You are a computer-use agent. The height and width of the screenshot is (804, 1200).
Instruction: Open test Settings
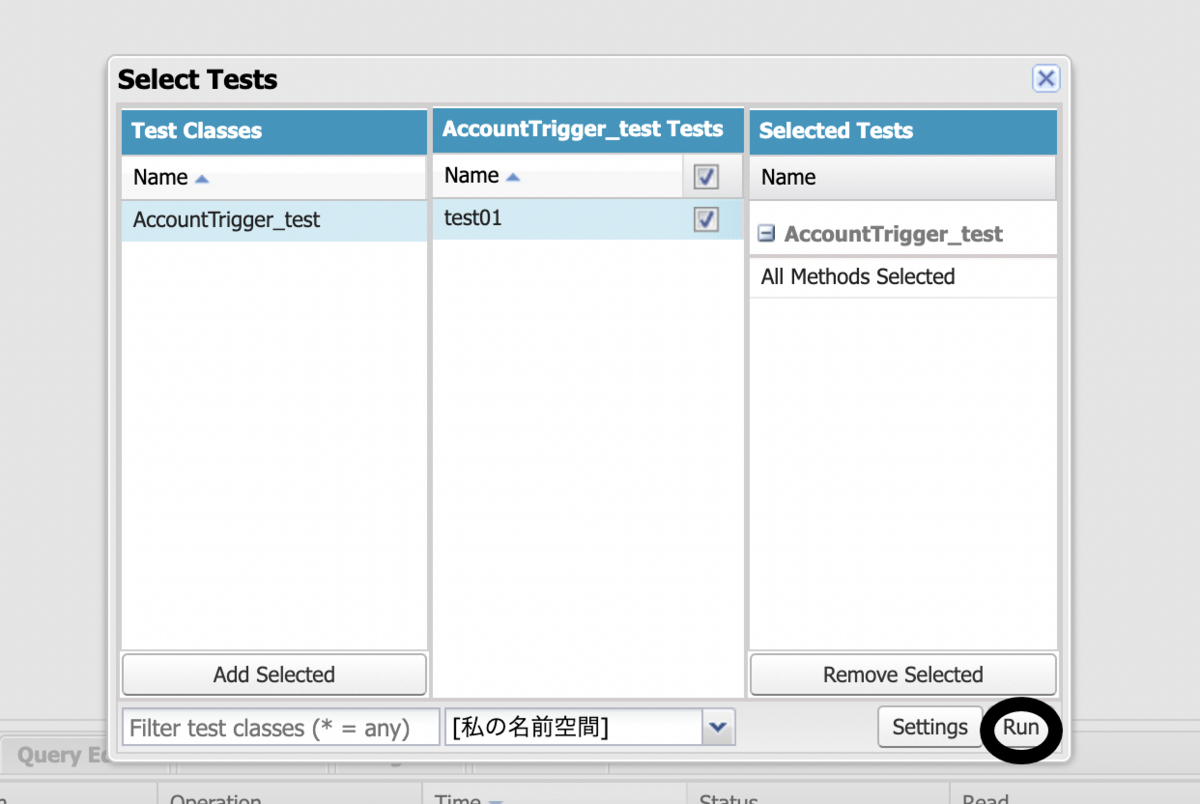(930, 727)
